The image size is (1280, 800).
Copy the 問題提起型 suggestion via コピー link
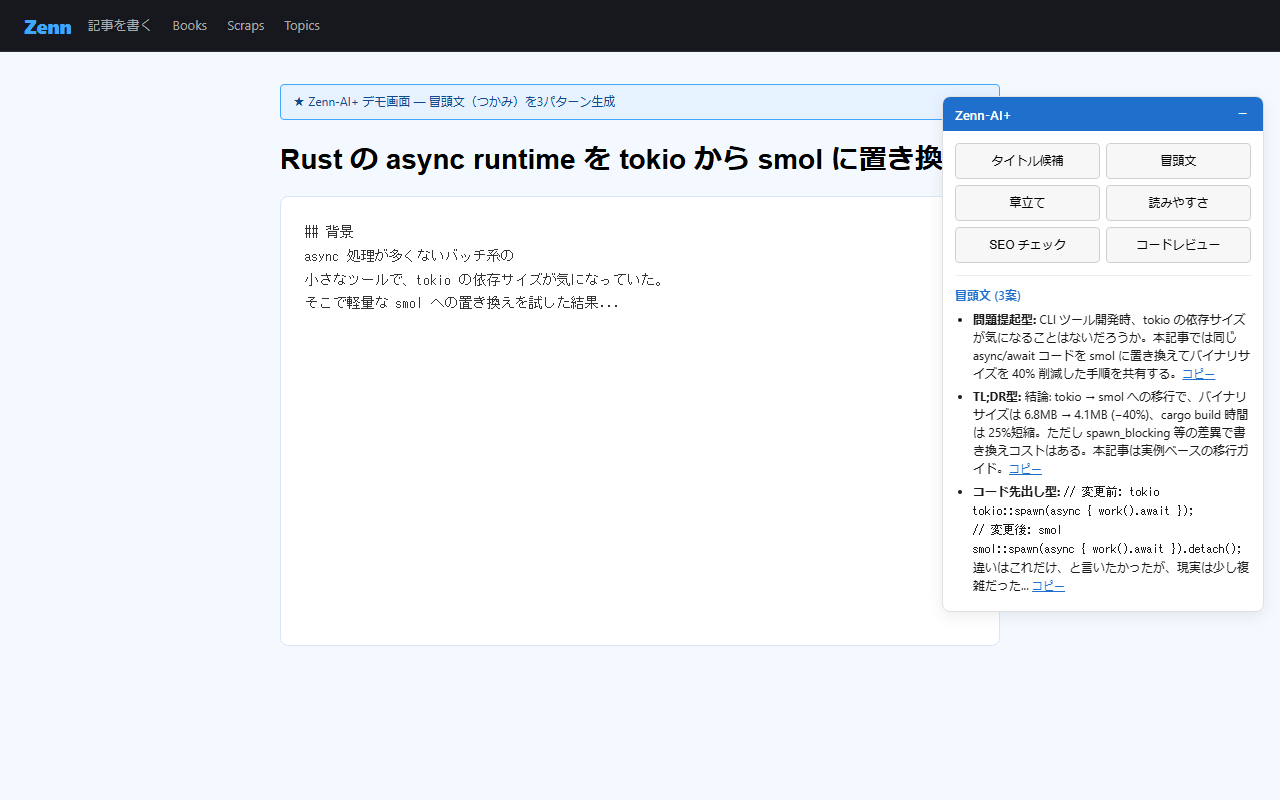click(1198, 374)
